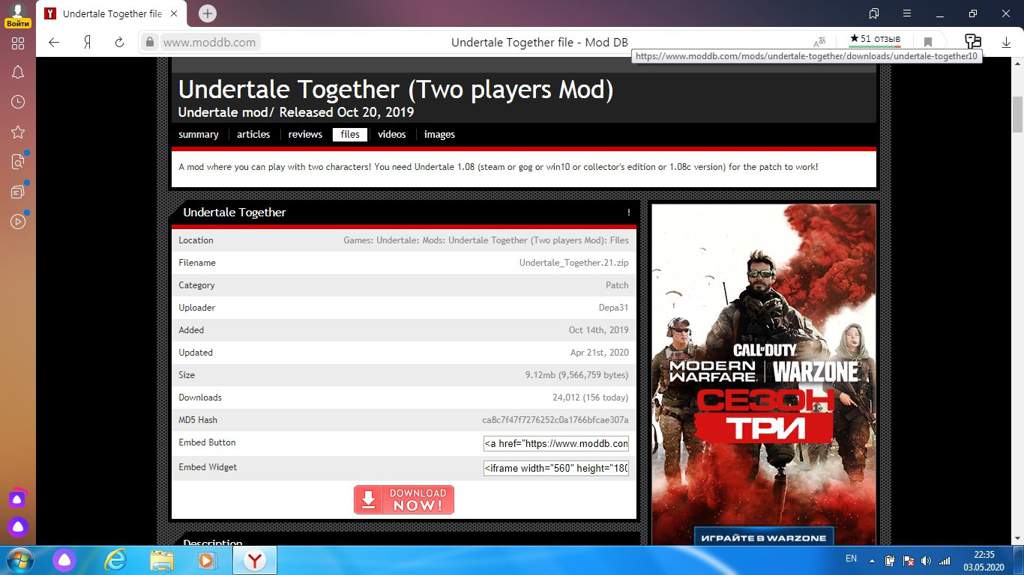Click the Yandex Я home button
This screenshot has height=575, width=1024.
point(87,42)
